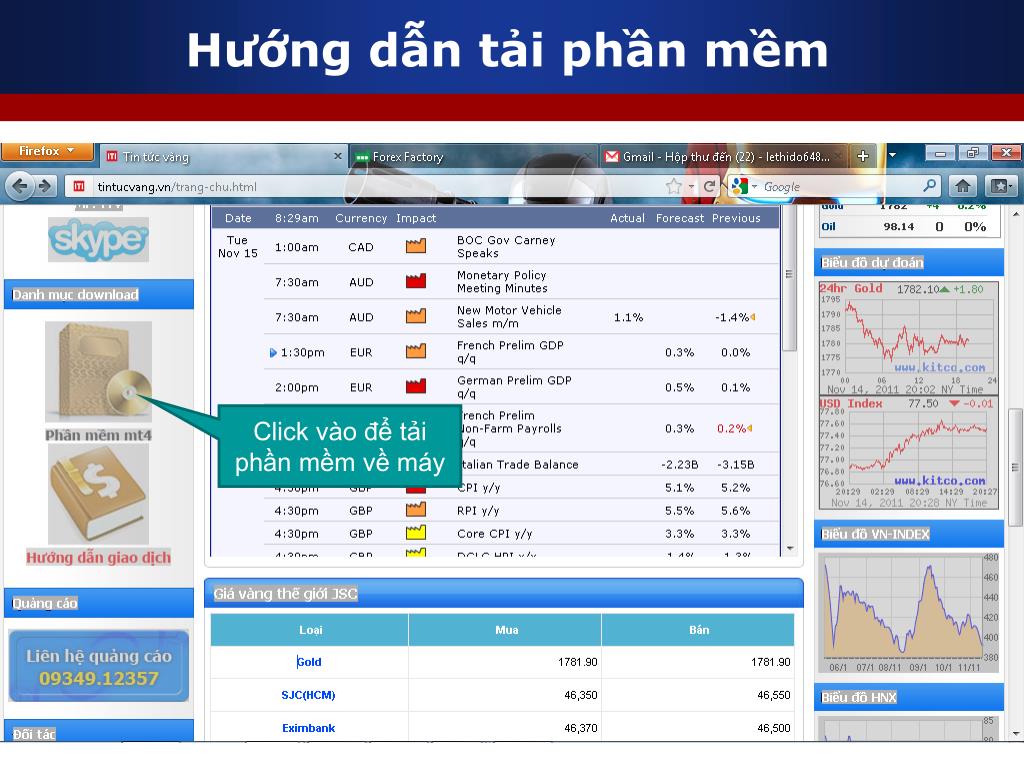Open the Bookmarks menu icon beside Home
1024x768 pixels.
[x=1001, y=186]
